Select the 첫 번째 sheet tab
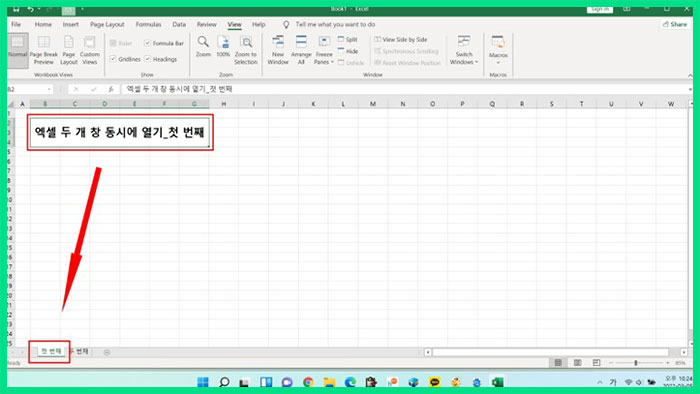 51,352
